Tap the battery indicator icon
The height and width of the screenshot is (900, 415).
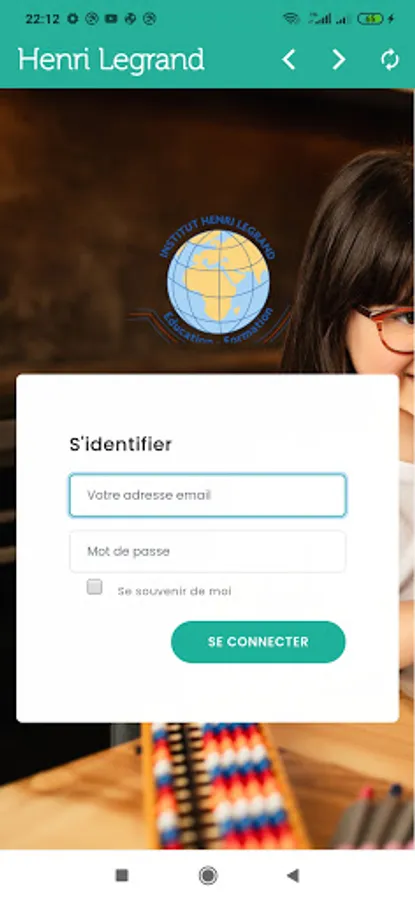tap(370, 19)
